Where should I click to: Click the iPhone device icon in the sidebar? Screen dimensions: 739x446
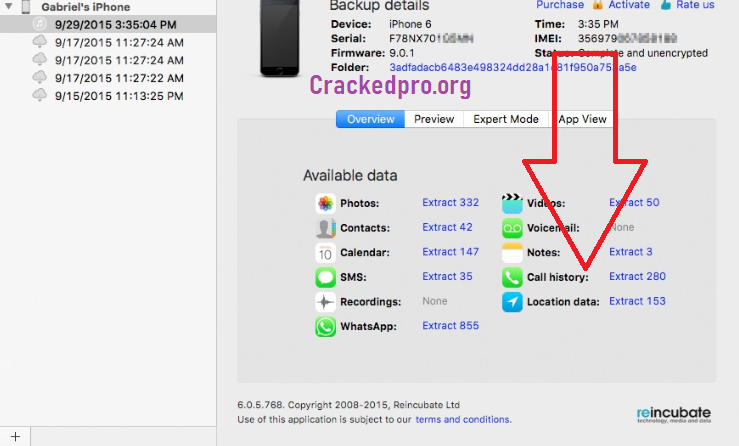26,7
